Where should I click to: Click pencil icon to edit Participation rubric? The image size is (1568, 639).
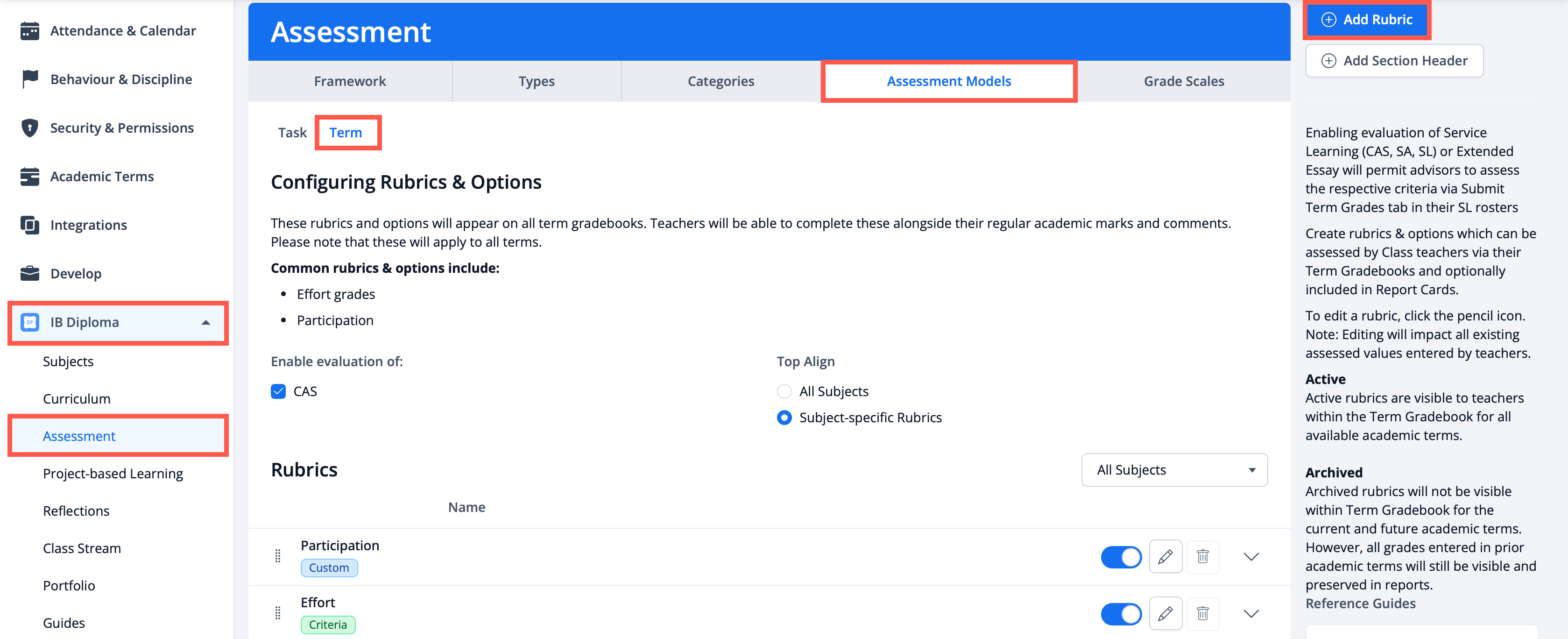[1165, 556]
